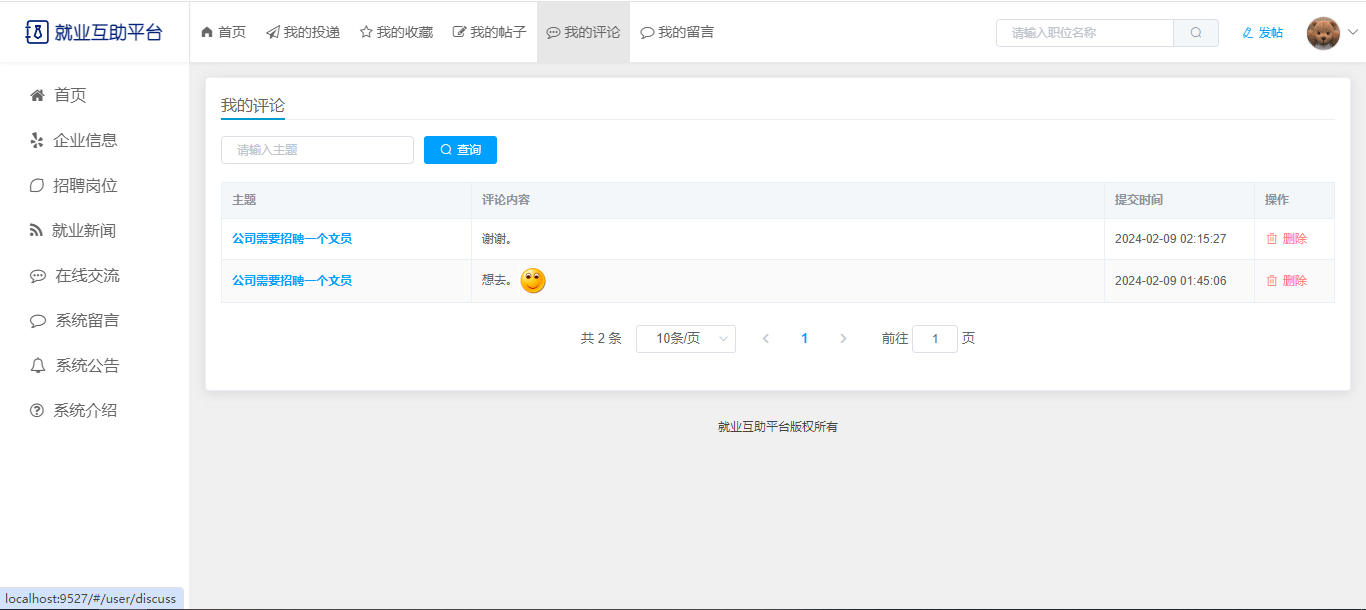Click question mark icon for 系统介绍
Screen dimensions: 1366x610
(x=37, y=411)
